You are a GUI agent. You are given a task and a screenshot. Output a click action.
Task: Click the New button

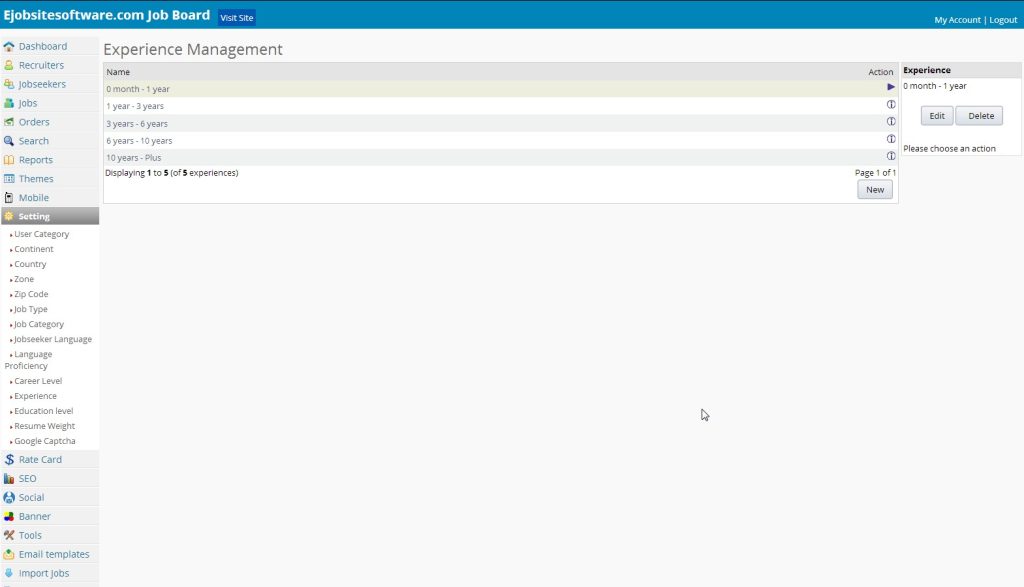pos(874,189)
